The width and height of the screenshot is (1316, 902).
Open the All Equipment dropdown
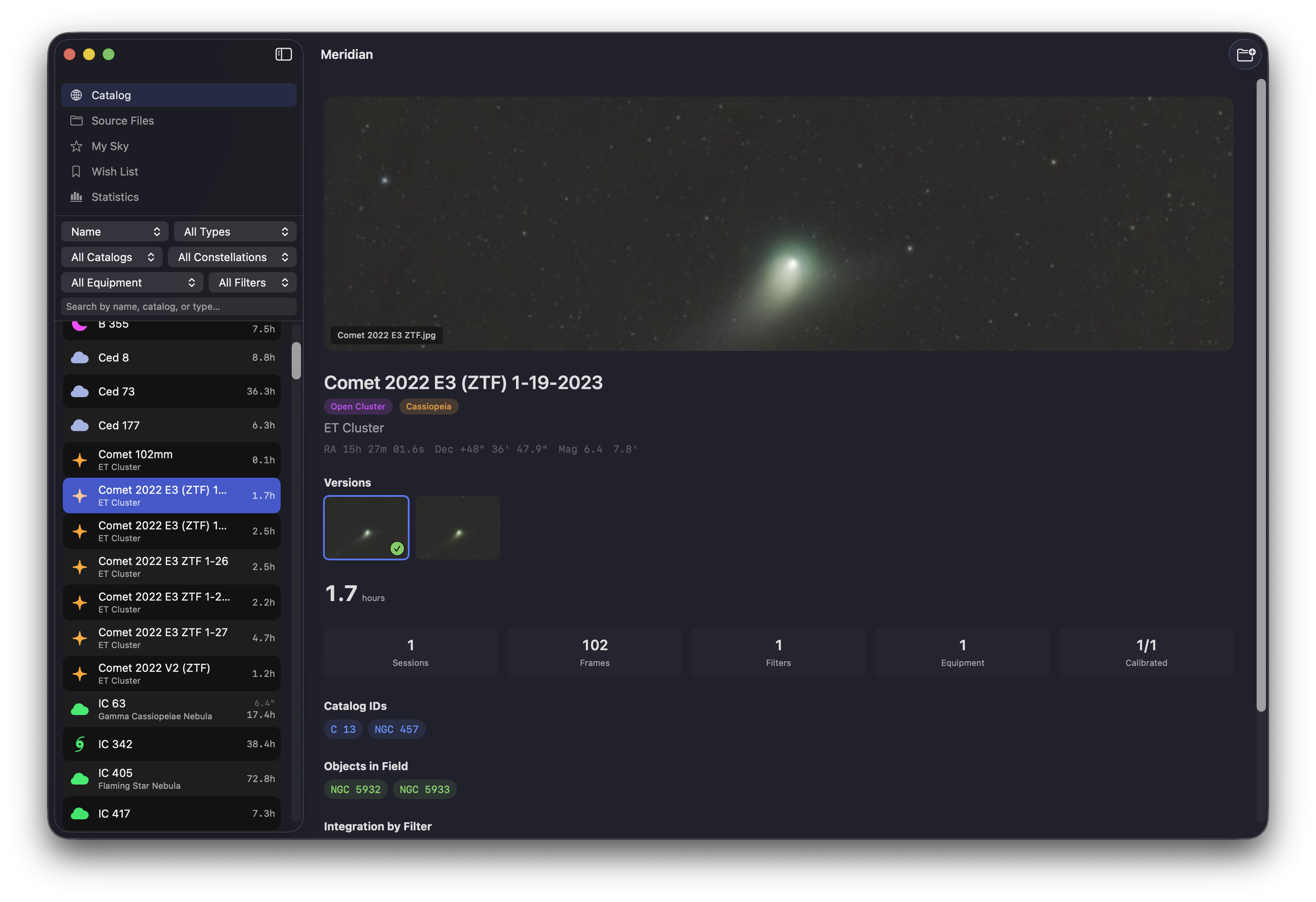coord(132,282)
